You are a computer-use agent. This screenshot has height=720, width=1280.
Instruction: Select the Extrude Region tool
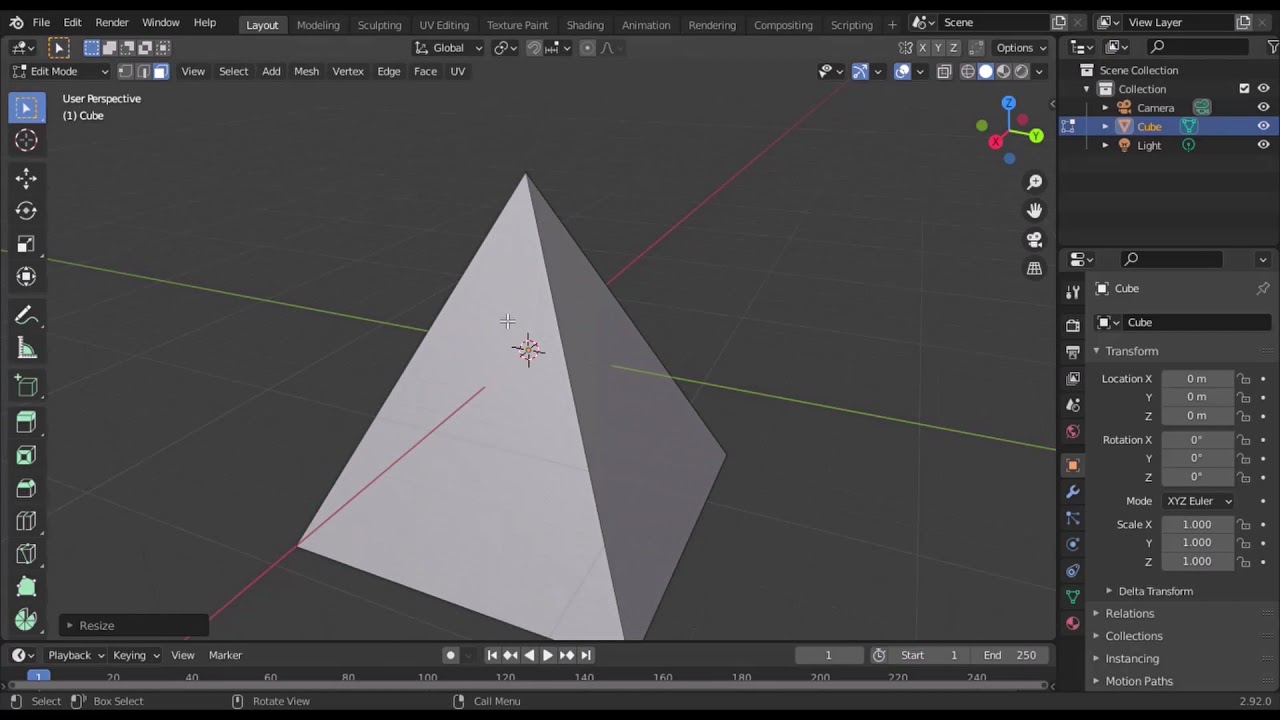27,423
